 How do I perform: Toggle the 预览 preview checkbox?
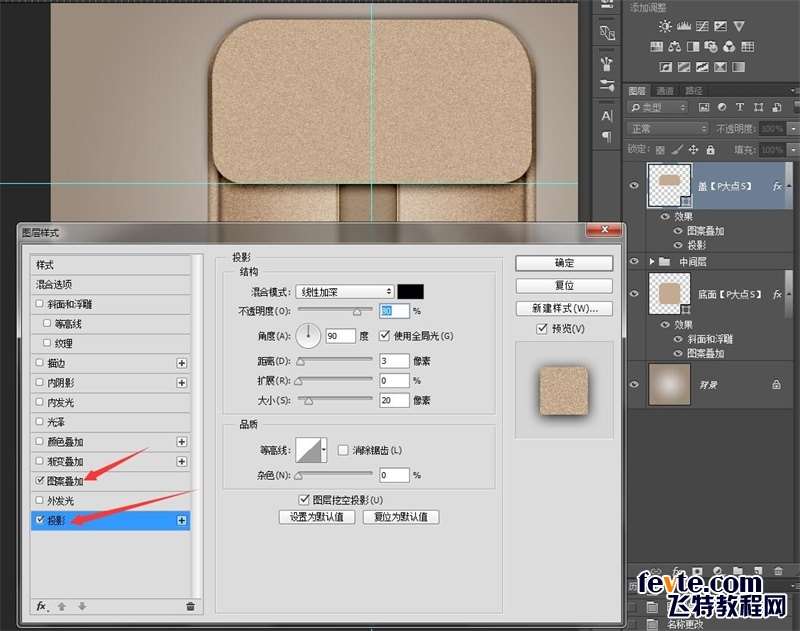pos(541,328)
